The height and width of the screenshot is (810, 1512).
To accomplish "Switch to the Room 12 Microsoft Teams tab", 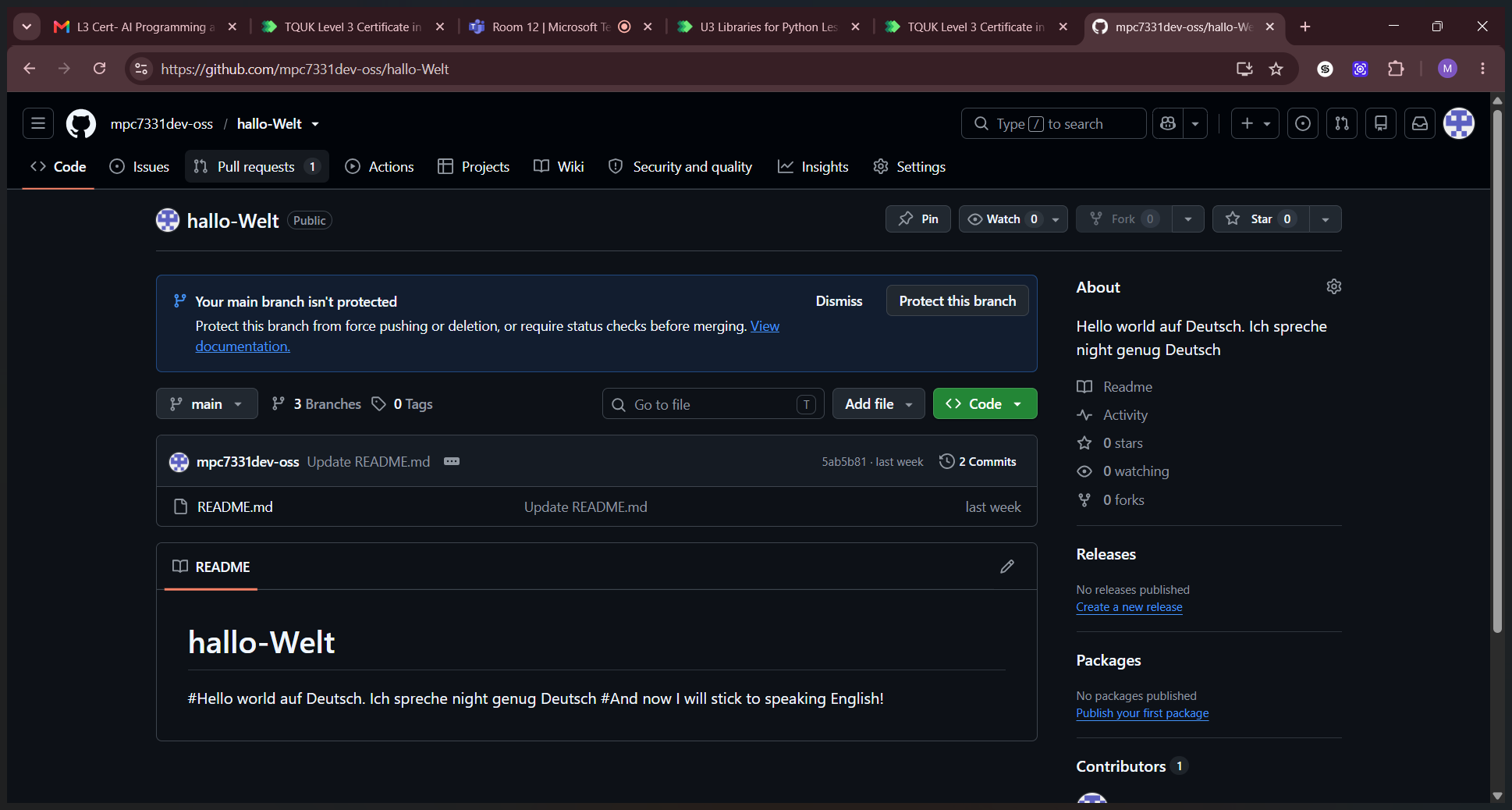I will [561, 27].
